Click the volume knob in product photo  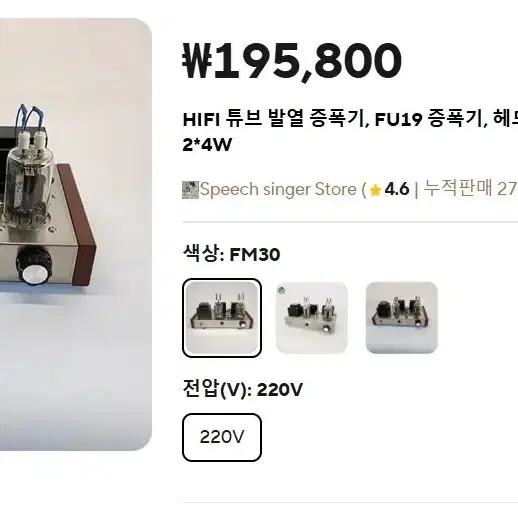click(34, 267)
